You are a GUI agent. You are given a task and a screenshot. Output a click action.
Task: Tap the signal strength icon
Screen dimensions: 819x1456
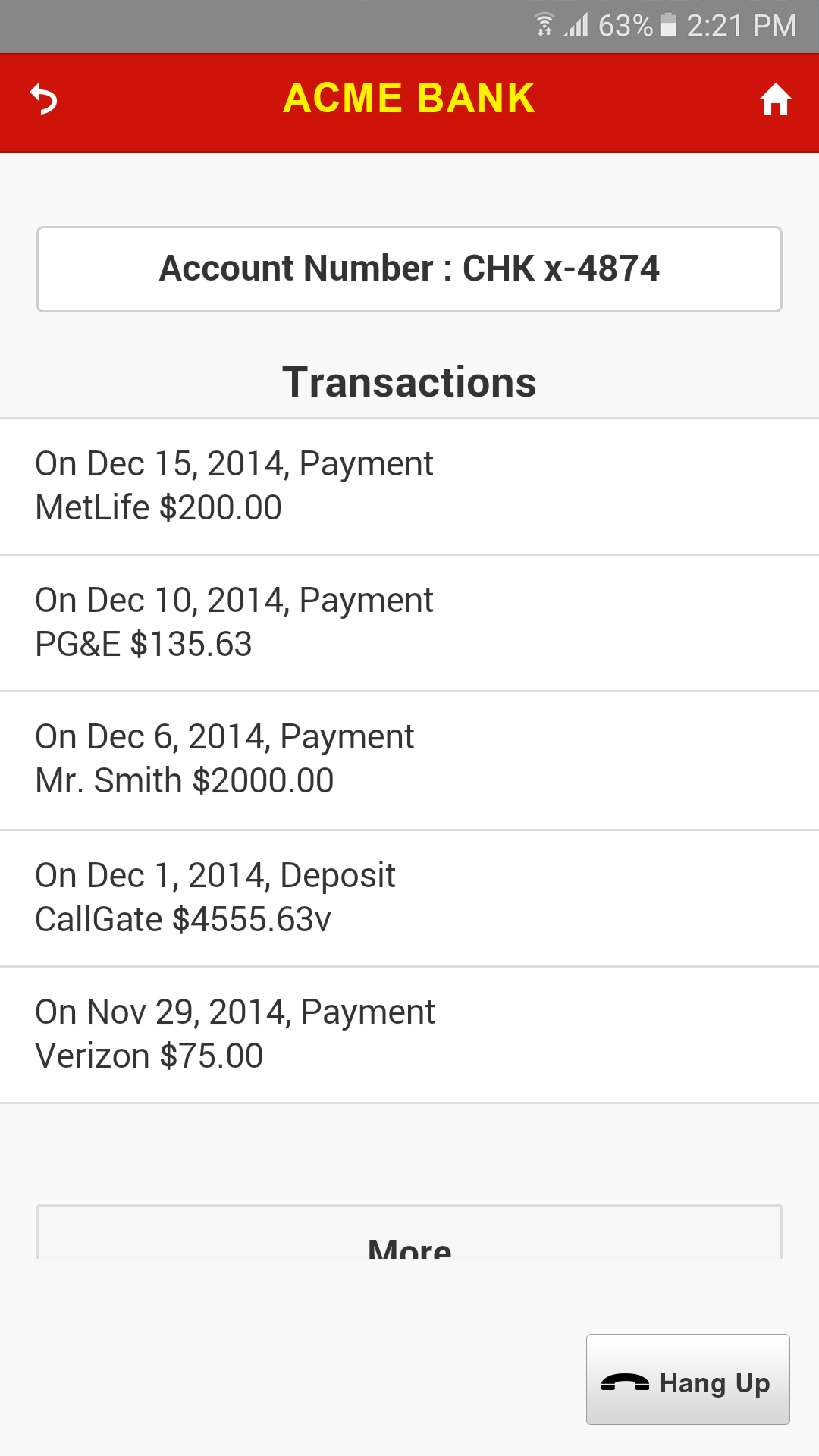pyautogui.click(x=576, y=26)
